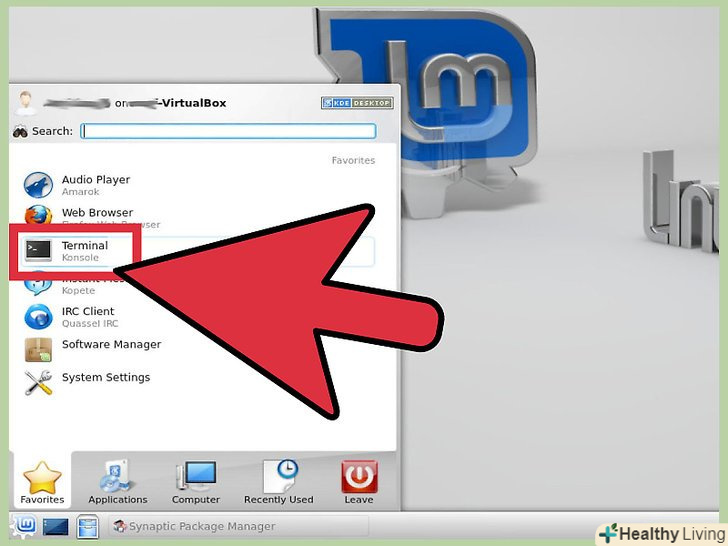Click the "Audio Player" label
The height and width of the screenshot is (546, 728).
pos(96,180)
